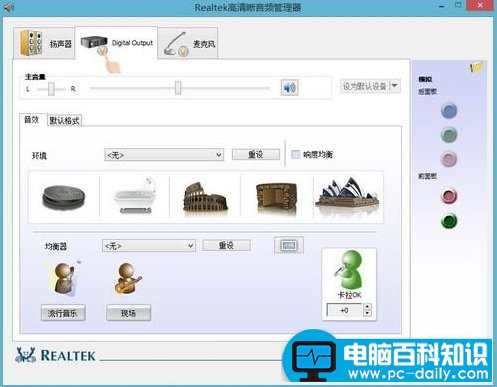Open the graphic equalizer panel icon
This screenshot has width=497, height=387.
tap(289, 245)
